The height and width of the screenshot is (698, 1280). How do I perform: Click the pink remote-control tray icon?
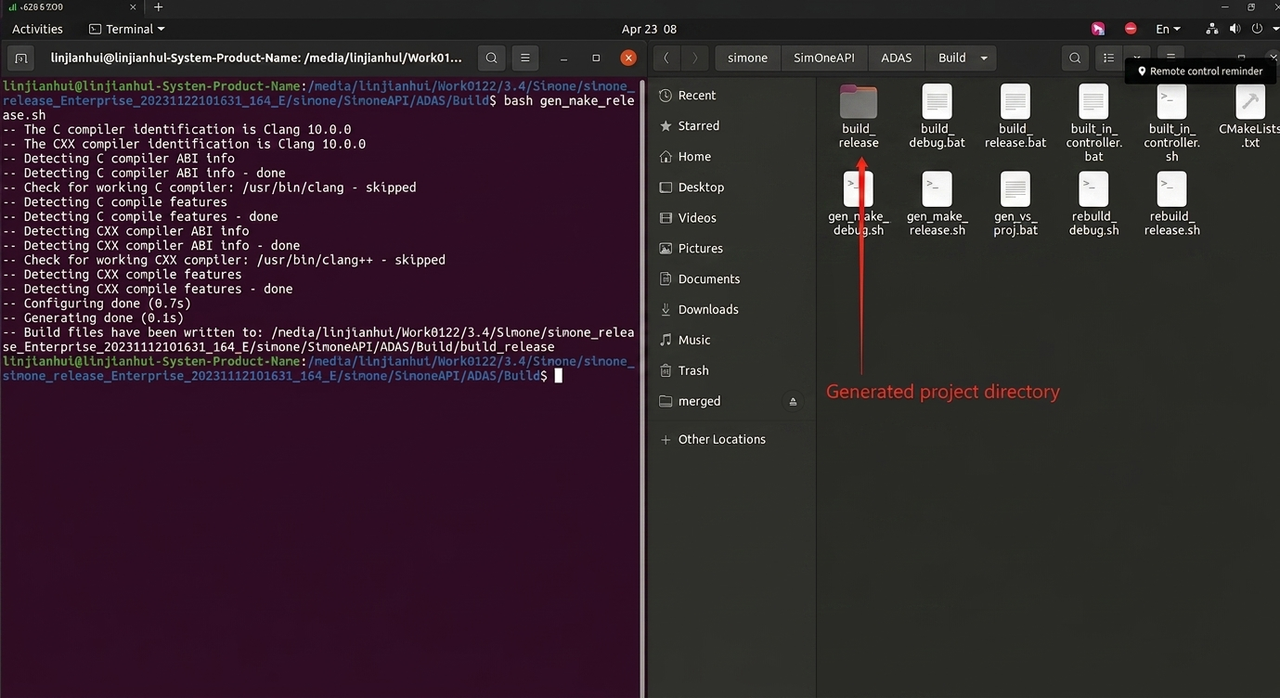coord(1098,29)
